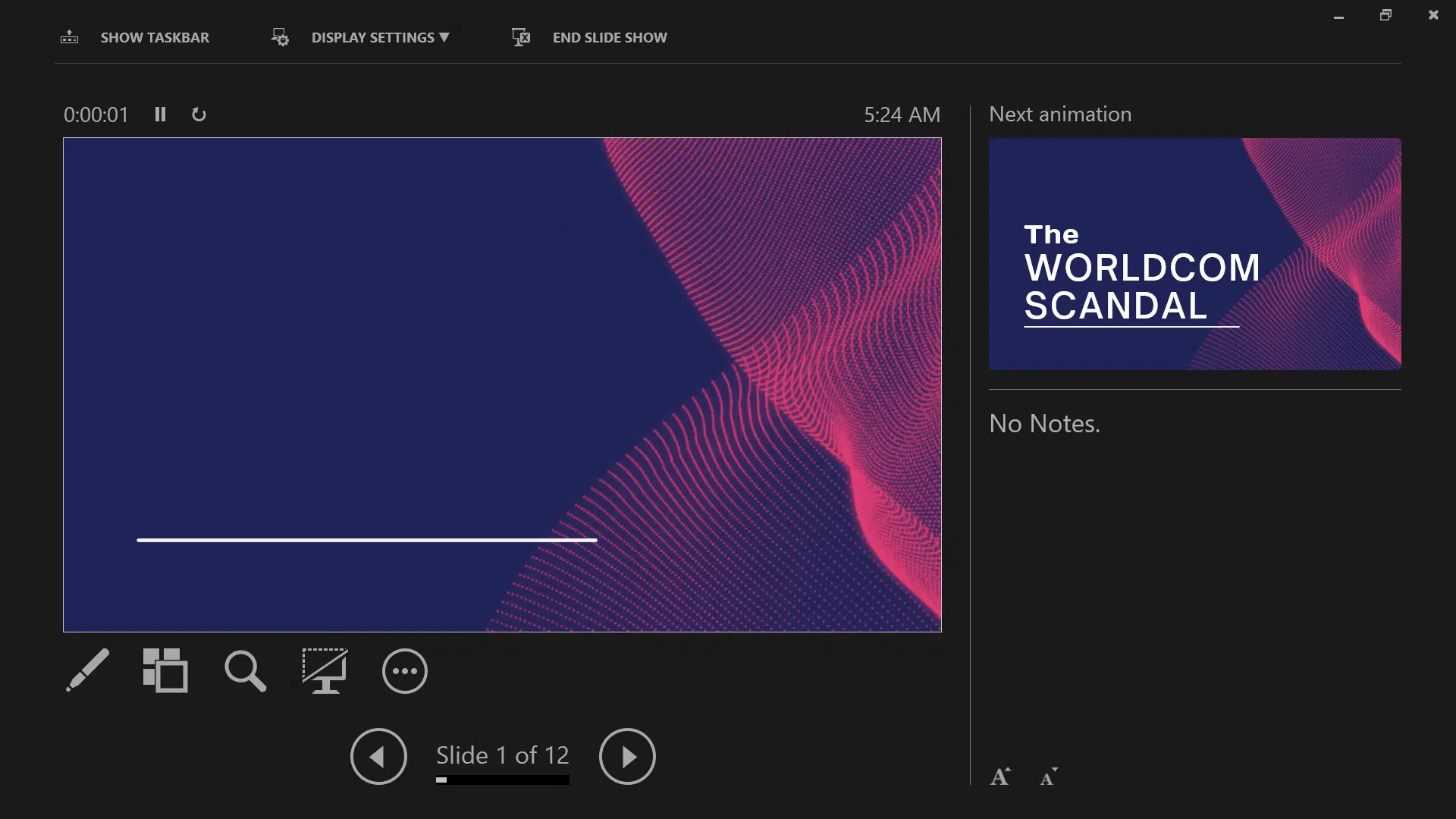This screenshot has height=819, width=1456.
Task: Restore down the presenter view window
Action: coord(1385,15)
